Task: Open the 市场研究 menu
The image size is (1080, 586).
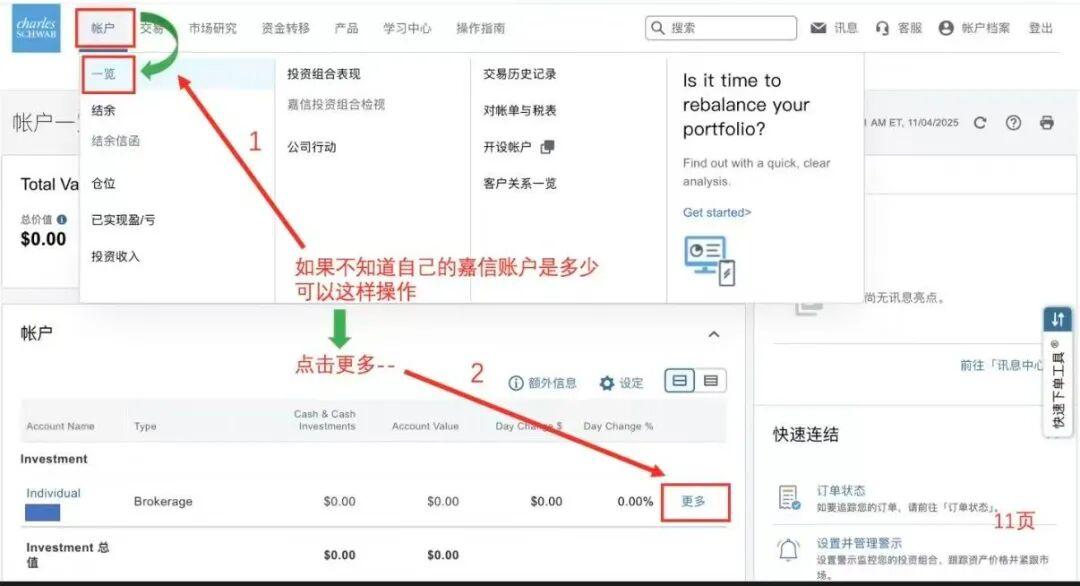Action: coord(213,28)
